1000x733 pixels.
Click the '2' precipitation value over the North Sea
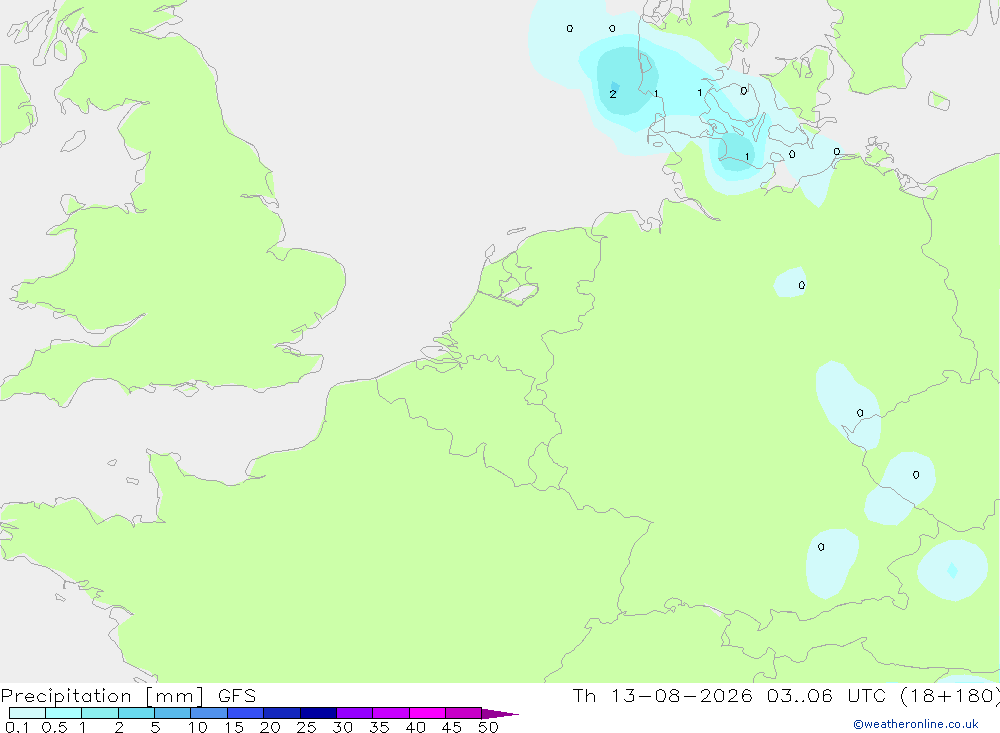tap(613, 94)
